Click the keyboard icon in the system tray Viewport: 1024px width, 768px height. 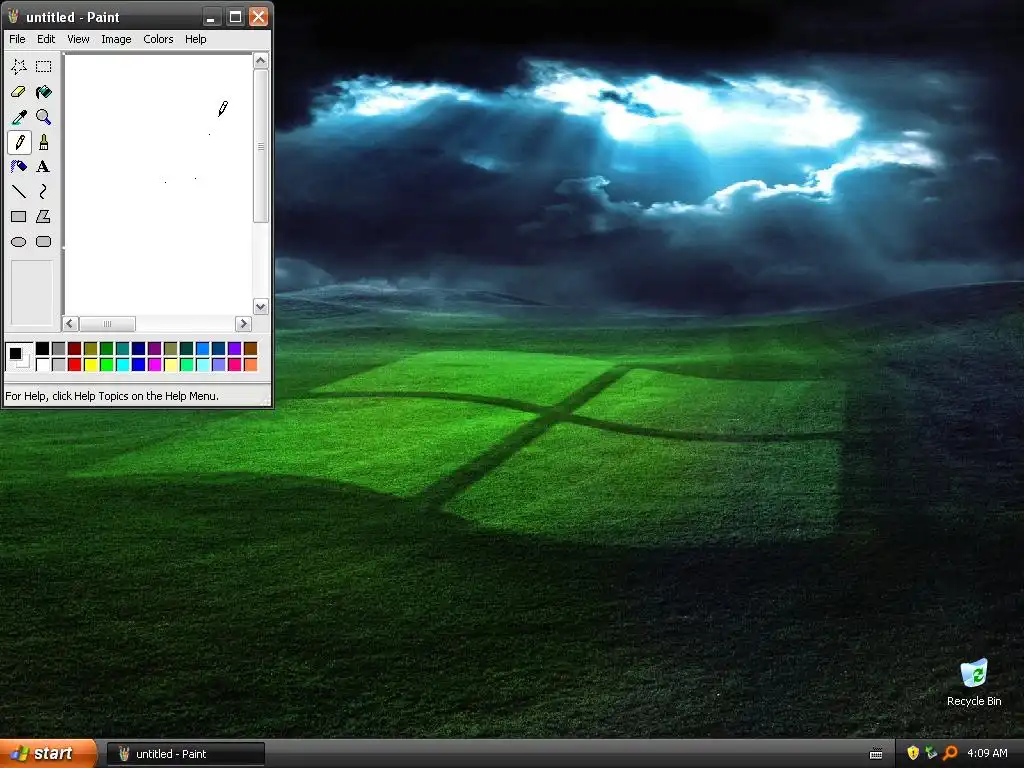pos(876,754)
